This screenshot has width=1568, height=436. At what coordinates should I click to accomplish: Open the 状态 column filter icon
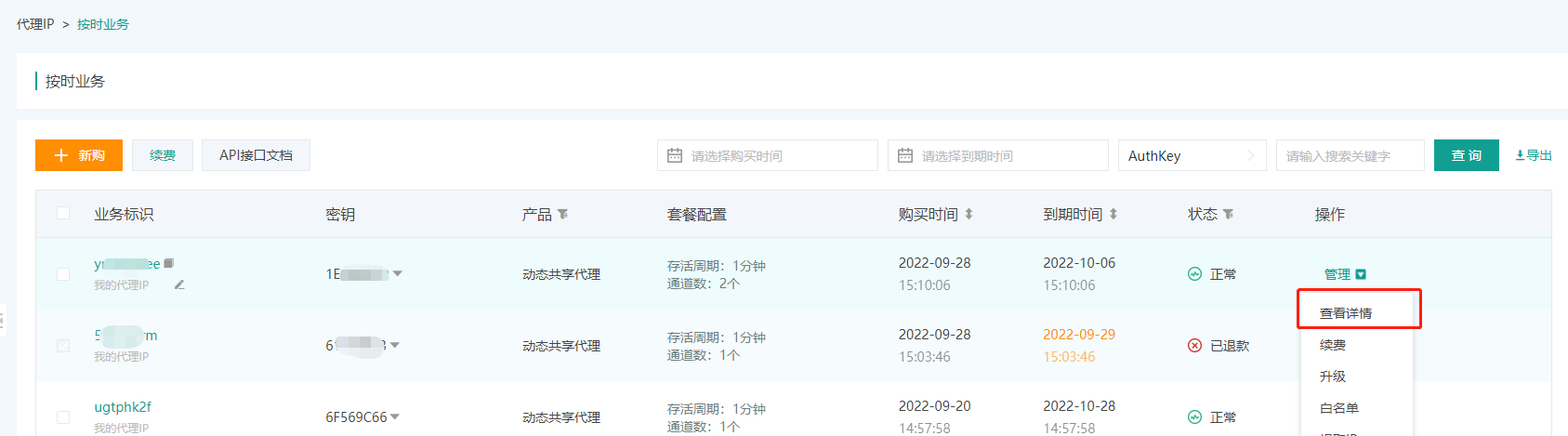click(x=1228, y=215)
